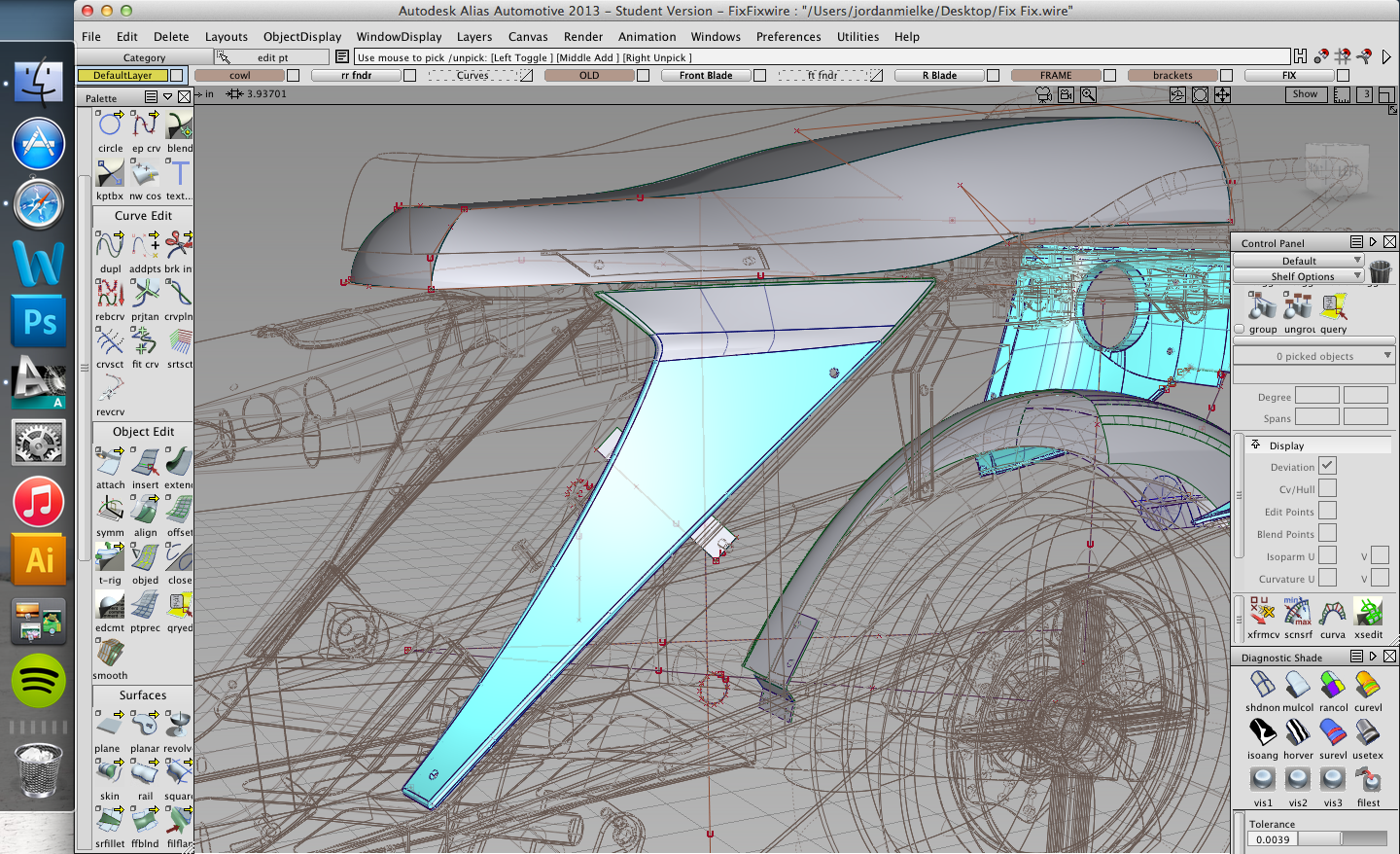Enable the Cv/Hull display checkbox
Screen dimensions: 1400x854
1327,488
